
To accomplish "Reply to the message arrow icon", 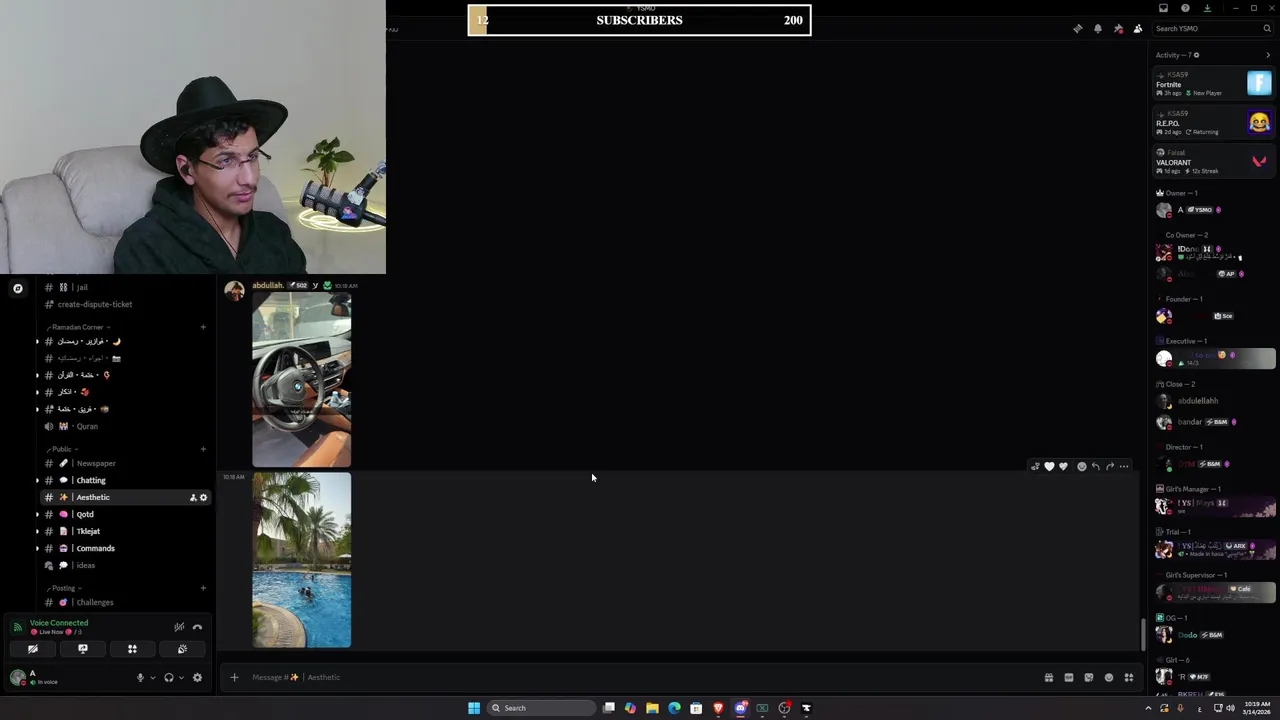I will [1096, 466].
